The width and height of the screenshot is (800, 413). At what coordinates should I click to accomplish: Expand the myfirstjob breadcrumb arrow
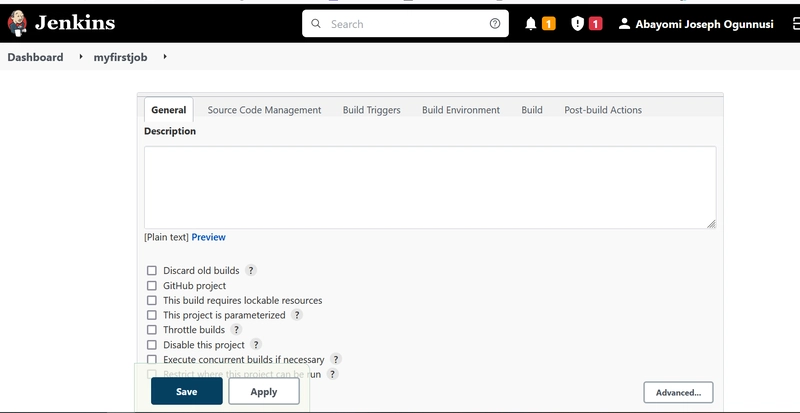(164, 57)
